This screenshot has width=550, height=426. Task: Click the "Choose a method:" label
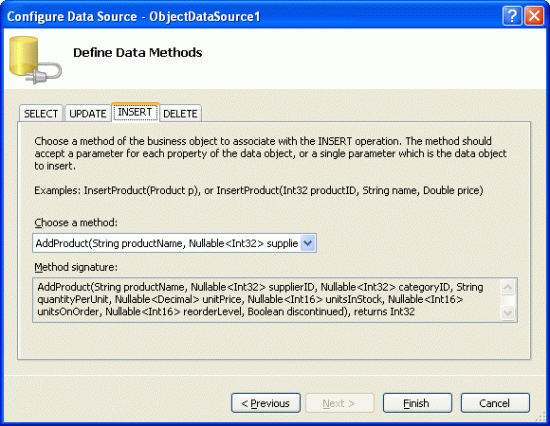[x=76, y=223]
